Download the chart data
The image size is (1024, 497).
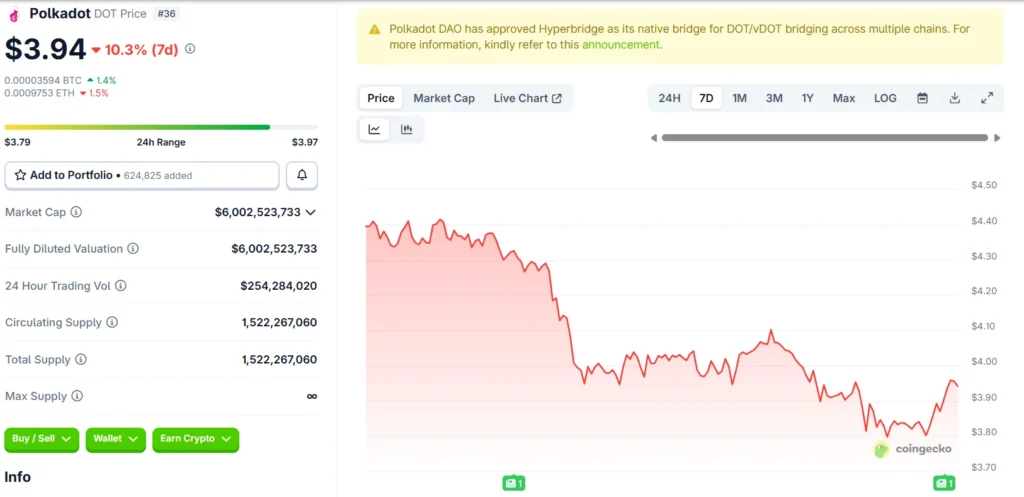click(955, 98)
